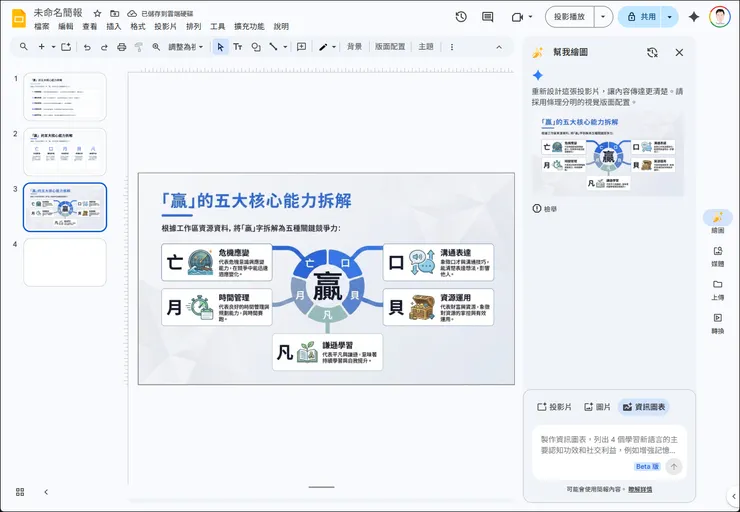This screenshot has width=740, height=512.
Task: Open the 擴充功能 menu
Action: pyautogui.click(x=249, y=26)
